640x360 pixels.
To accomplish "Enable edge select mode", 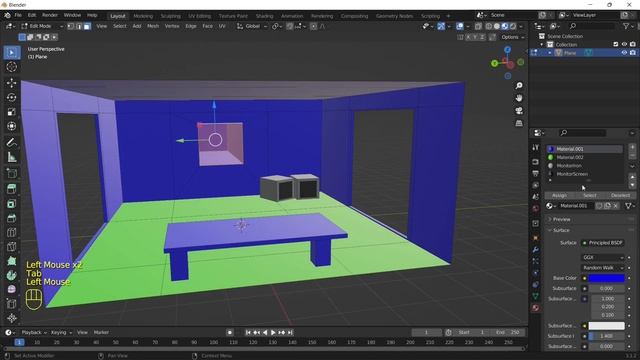I will pyautogui.click(x=79, y=26).
